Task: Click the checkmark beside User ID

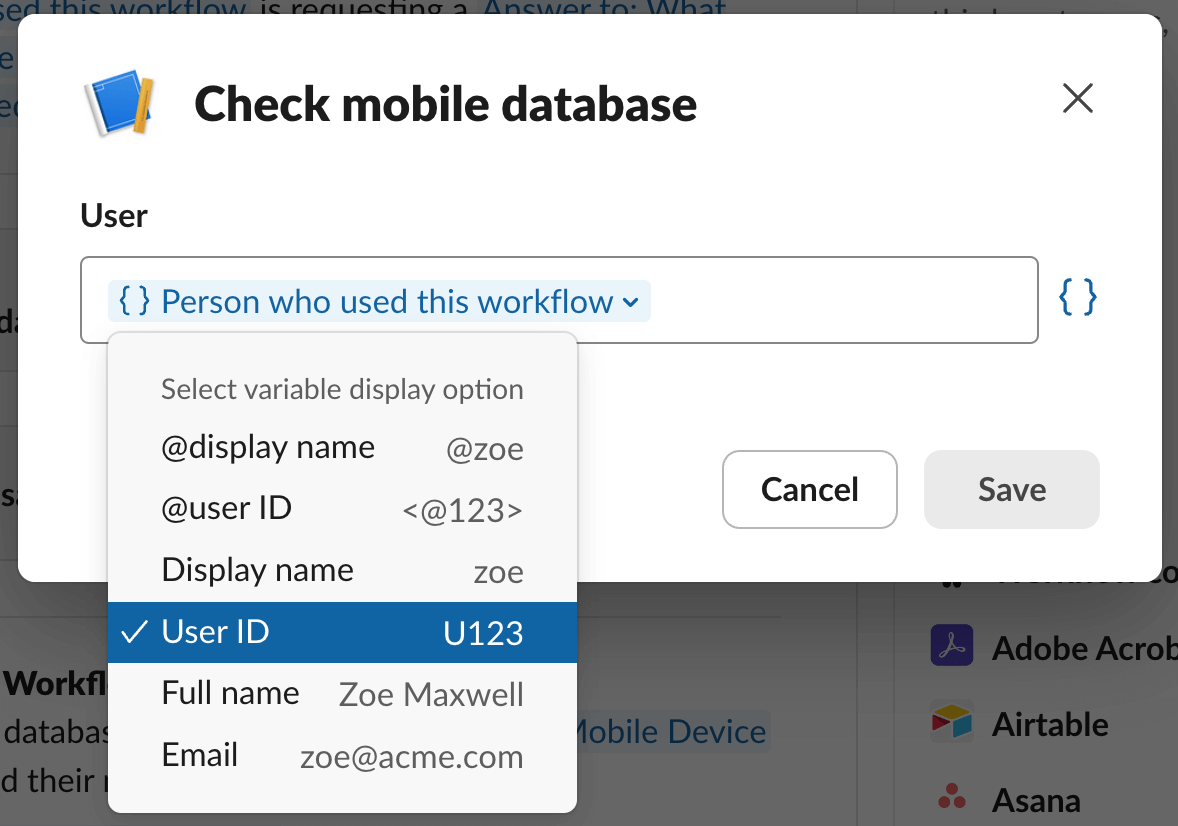Action: 134,632
